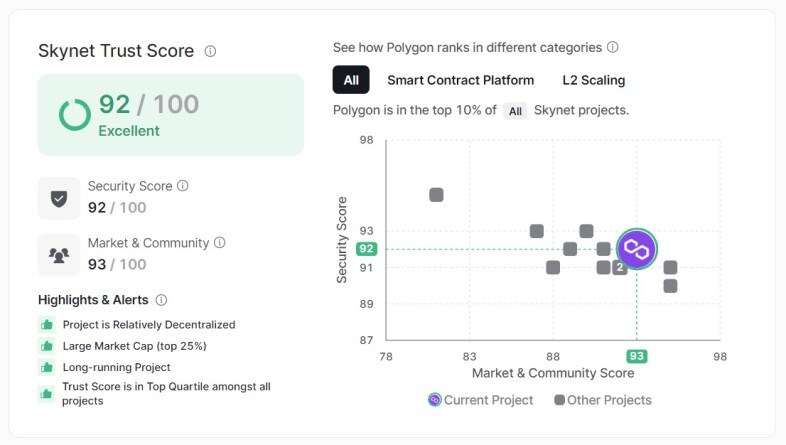
Task: Click the Market & Community Score axis title
Action: tap(553, 373)
